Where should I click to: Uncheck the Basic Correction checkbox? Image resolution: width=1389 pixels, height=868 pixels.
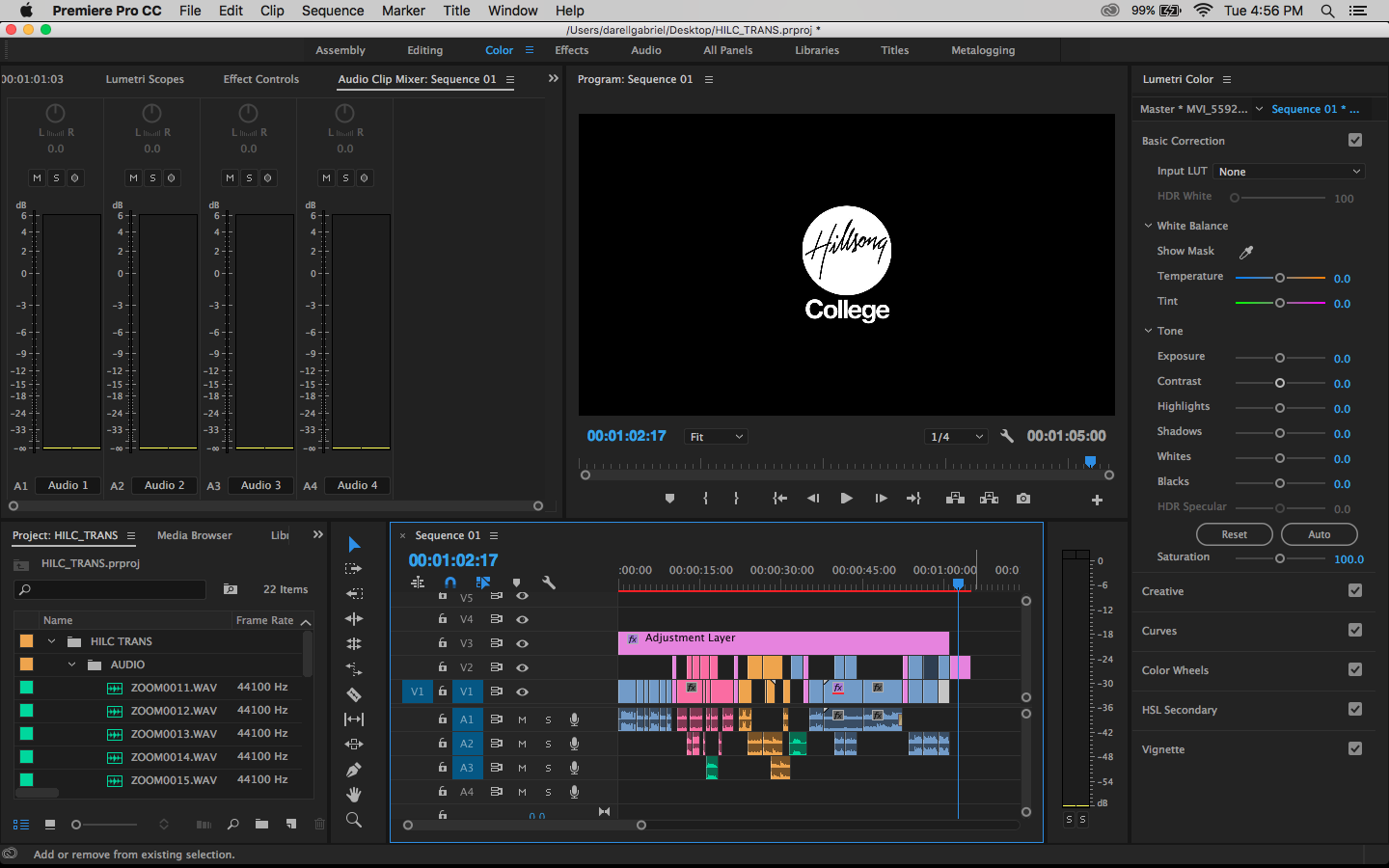click(1355, 140)
